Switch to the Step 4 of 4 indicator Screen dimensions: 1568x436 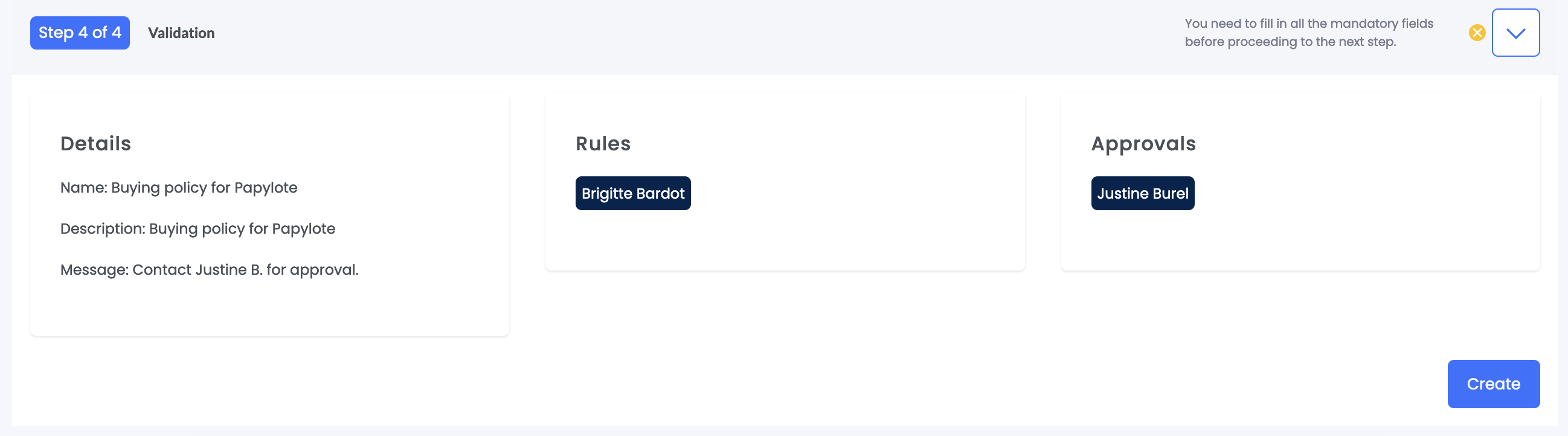click(80, 32)
